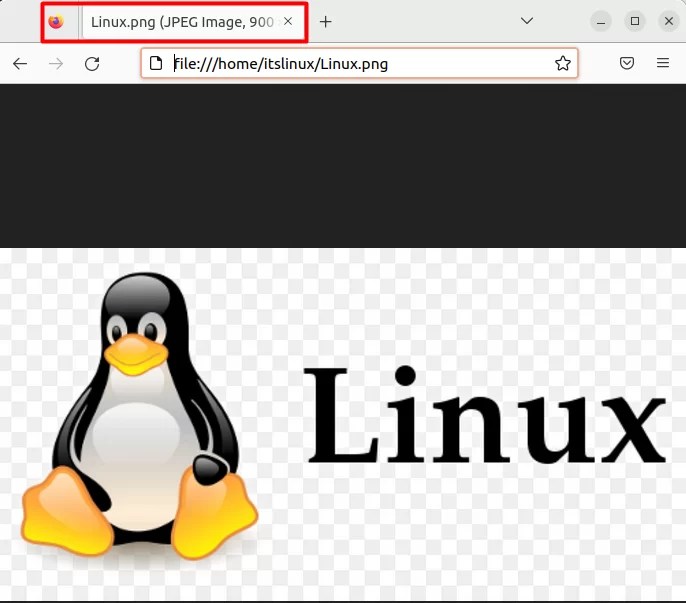Go back to previous page

click(20, 64)
